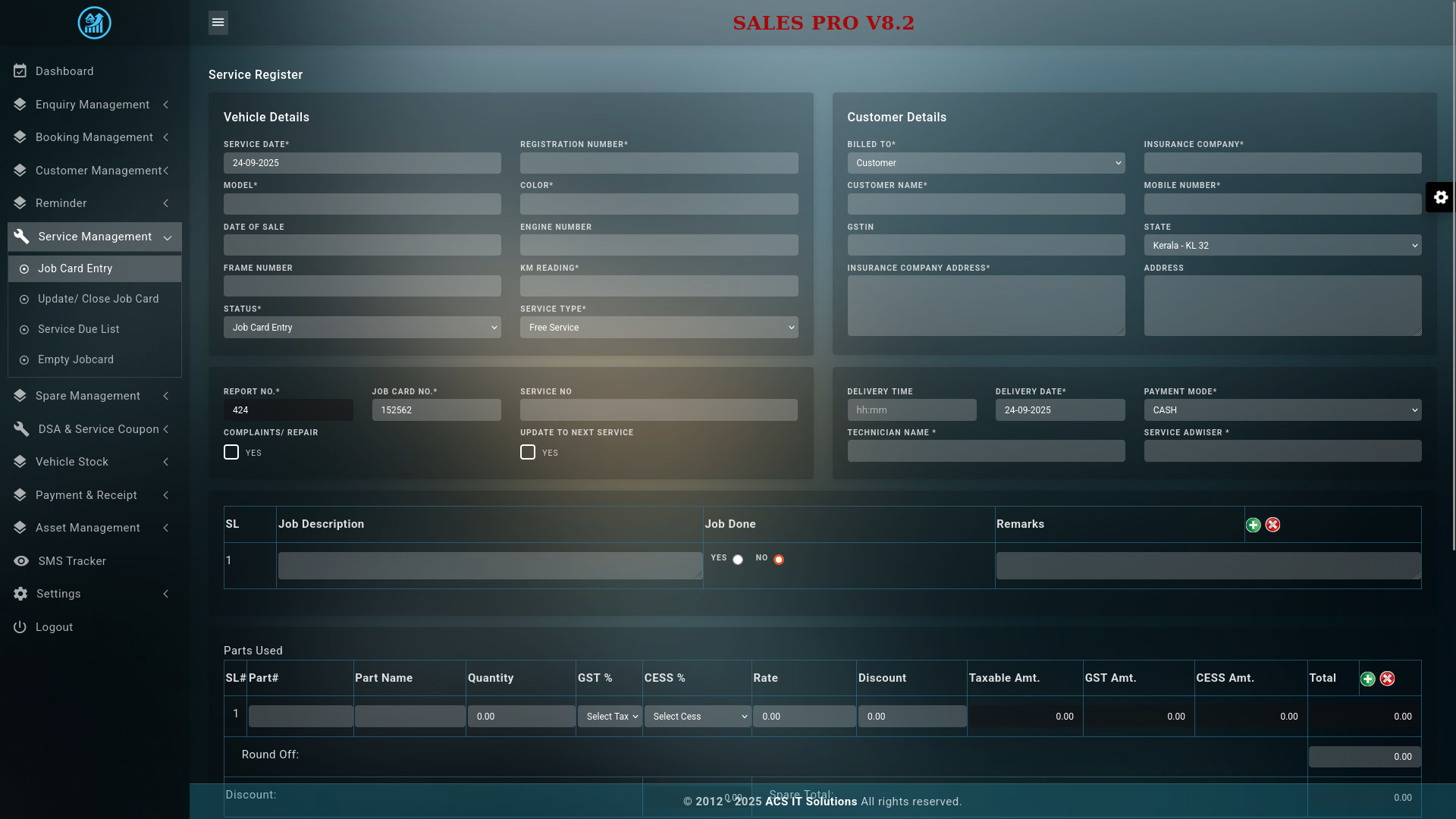Viewport: 1456px width, 819px height.
Task: Expand the Spare Management menu
Action: pyautogui.click(x=88, y=396)
